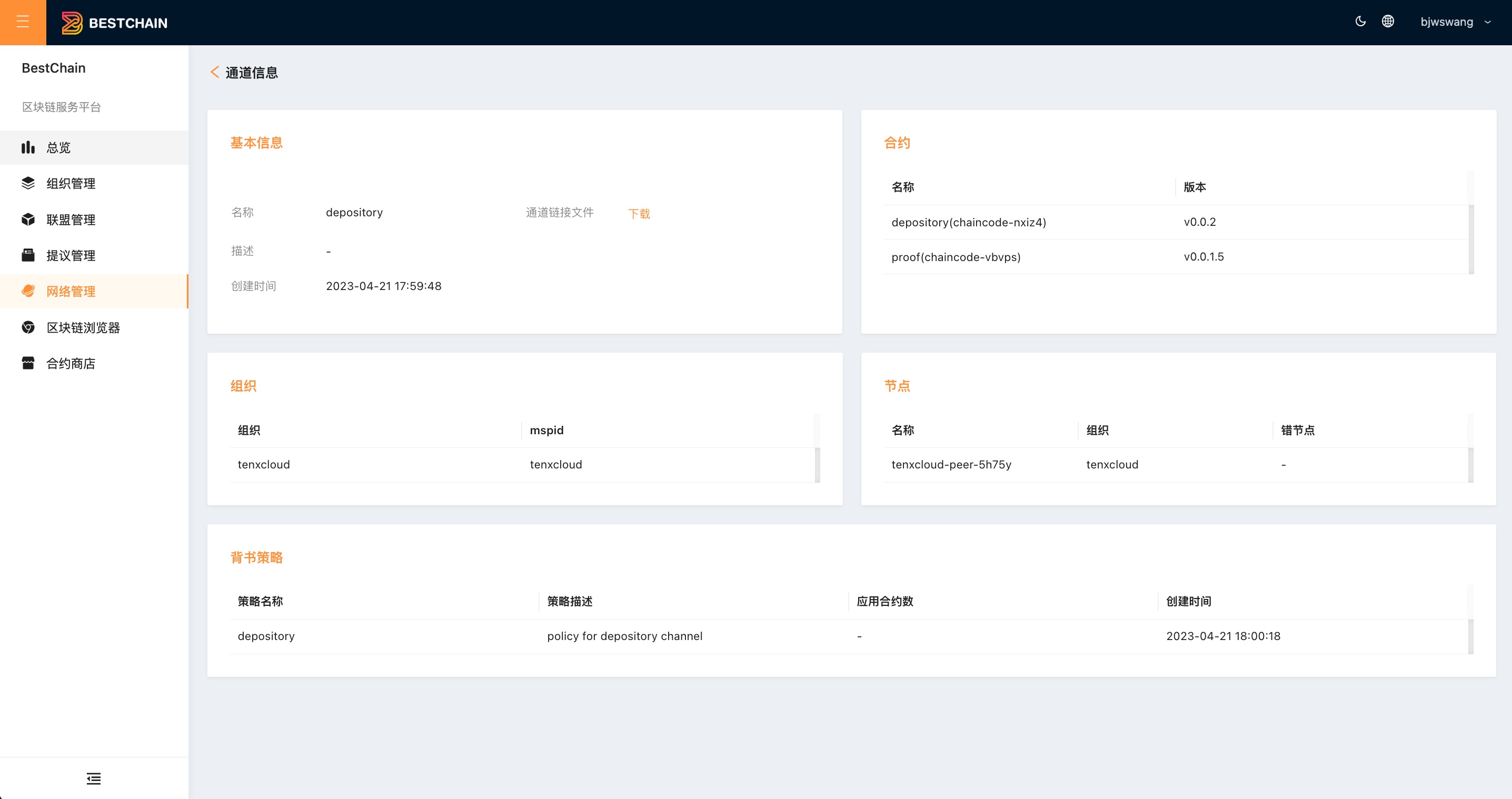
Task: Click the 合约 table vertical scrollbar
Action: tap(1471, 239)
